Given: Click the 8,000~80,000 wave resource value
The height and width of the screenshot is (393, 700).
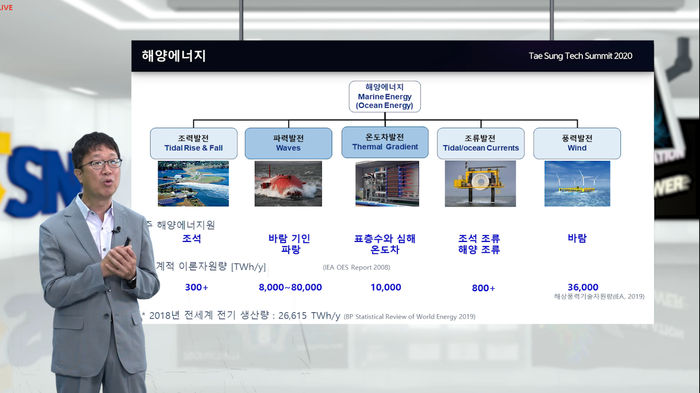Looking at the screenshot, I should point(290,287).
